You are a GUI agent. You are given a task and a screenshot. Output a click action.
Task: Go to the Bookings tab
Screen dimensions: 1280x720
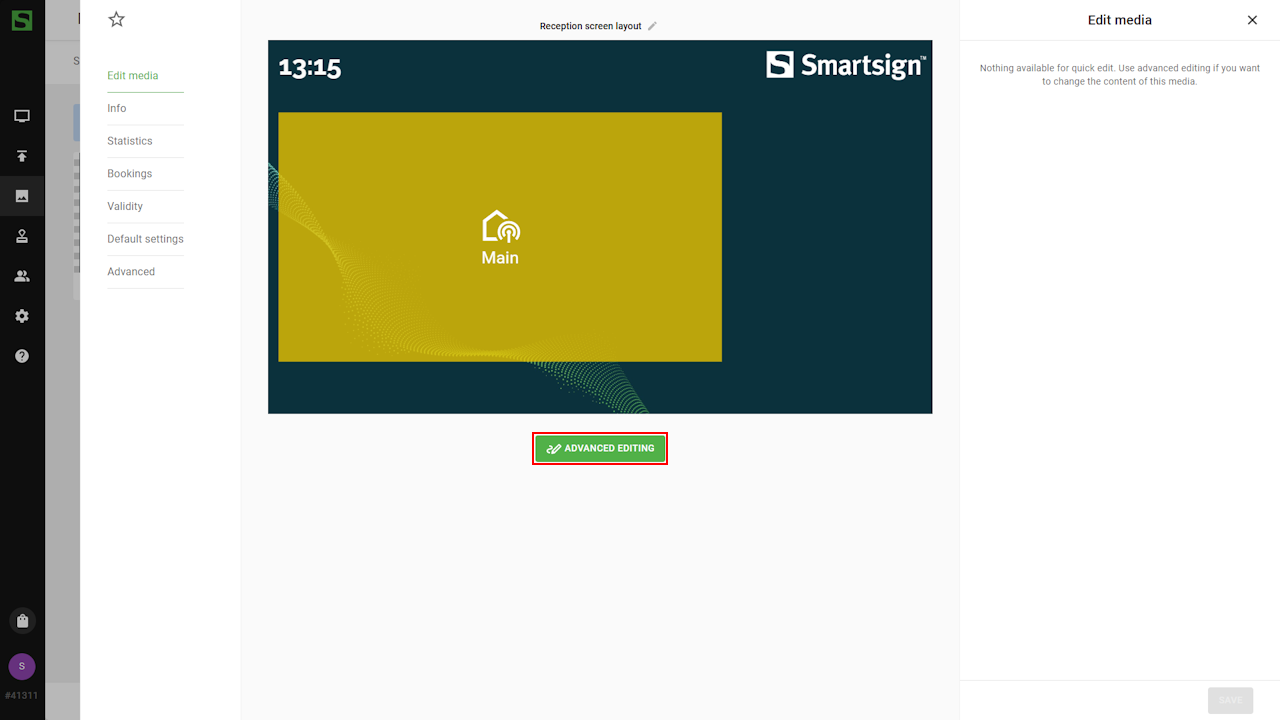pos(130,174)
